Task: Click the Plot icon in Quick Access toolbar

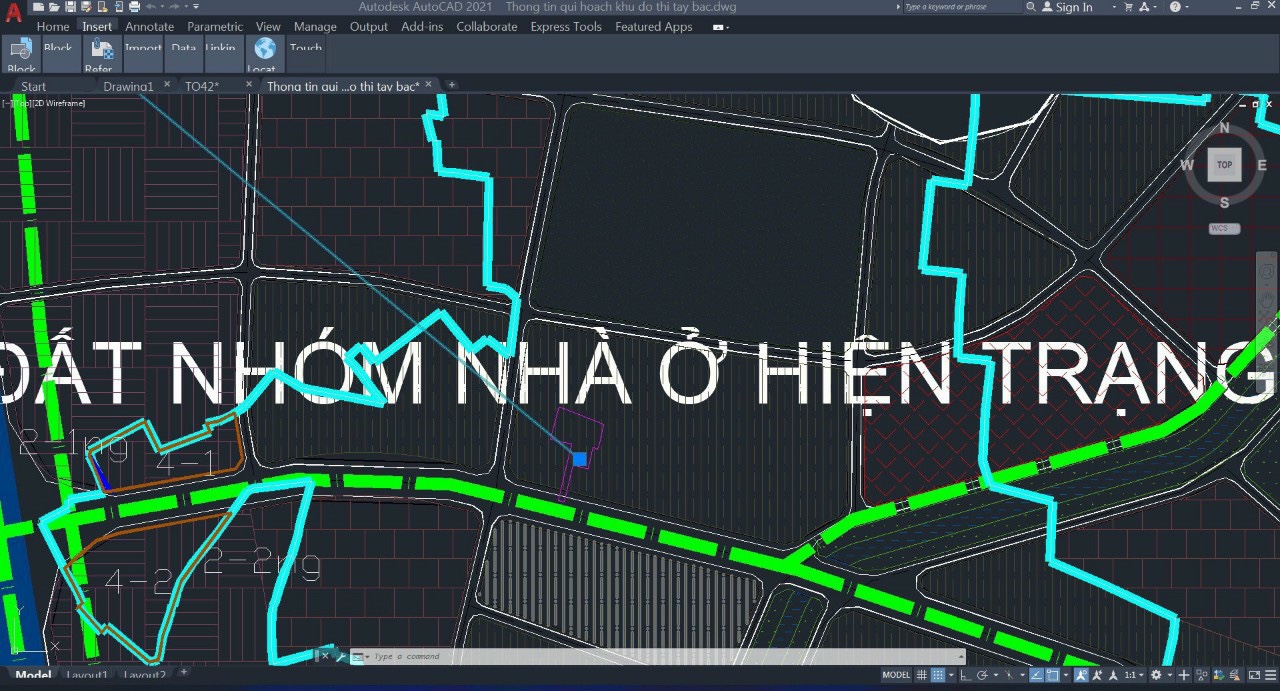Action: coord(135,8)
